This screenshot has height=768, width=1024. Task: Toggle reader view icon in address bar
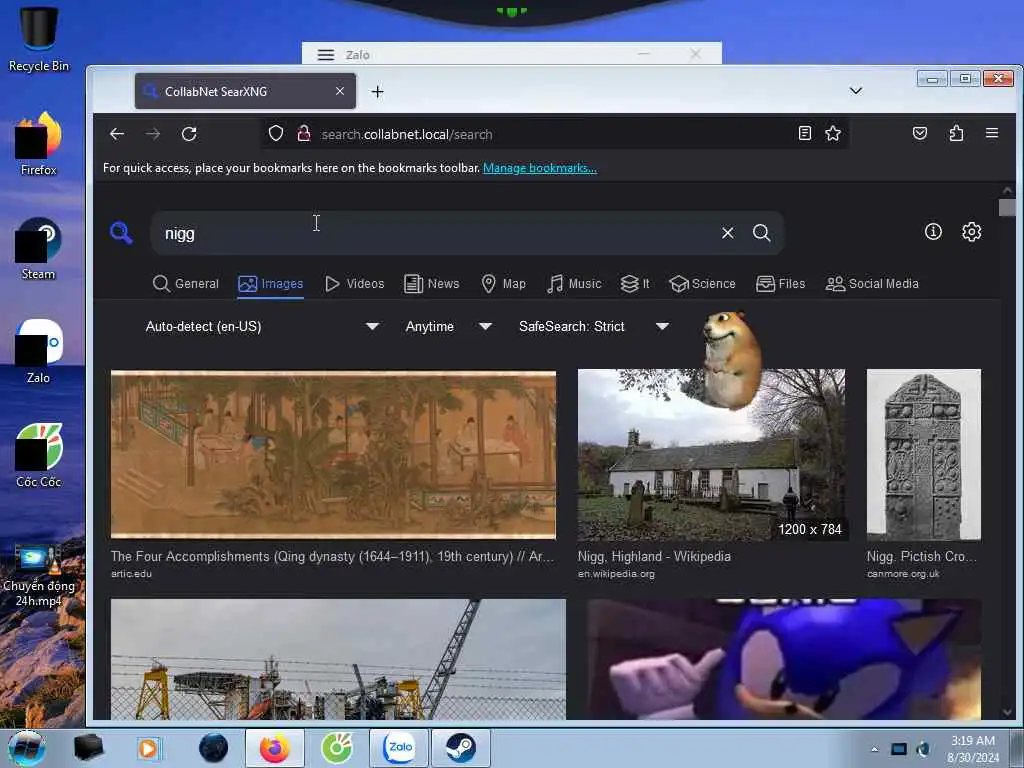coord(805,133)
